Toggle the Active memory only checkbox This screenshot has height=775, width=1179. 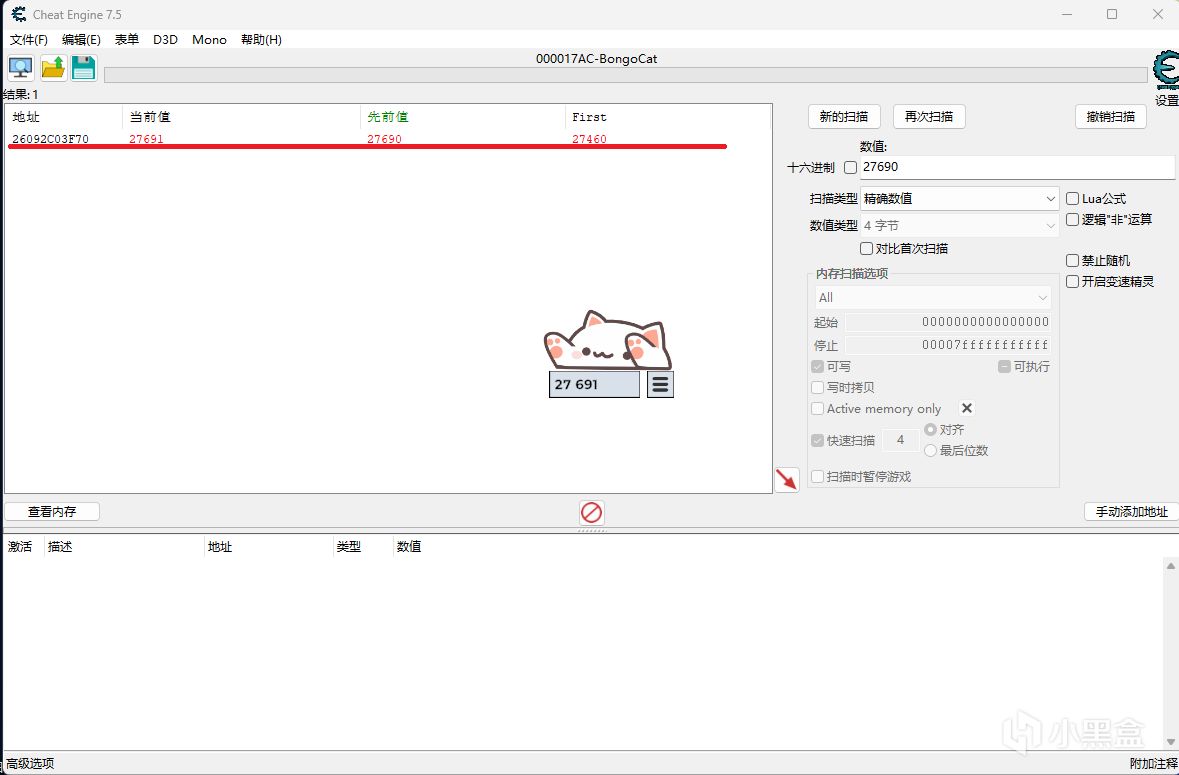(817, 409)
